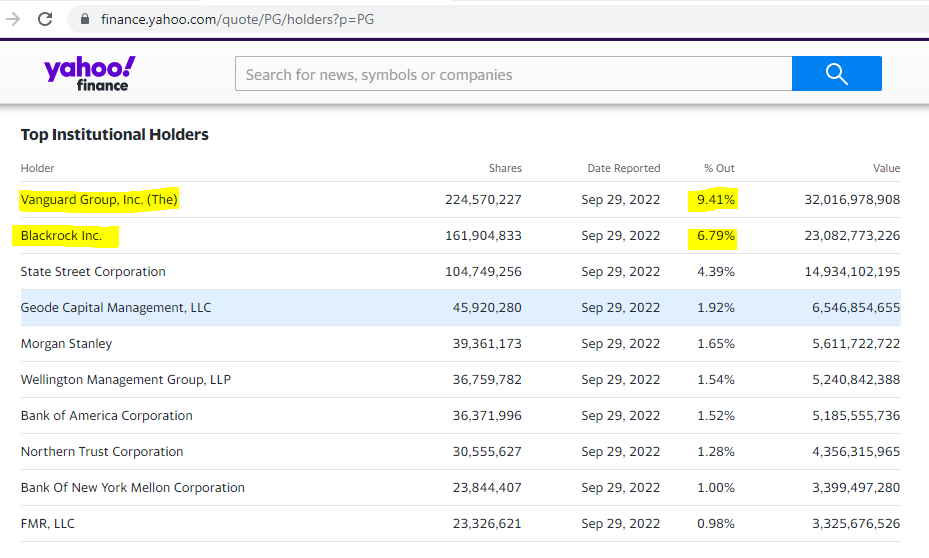This screenshot has height=558, width=929.
Task: Select Vanguard Group, Inc. (The) holder
Action: pyautogui.click(x=99, y=200)
